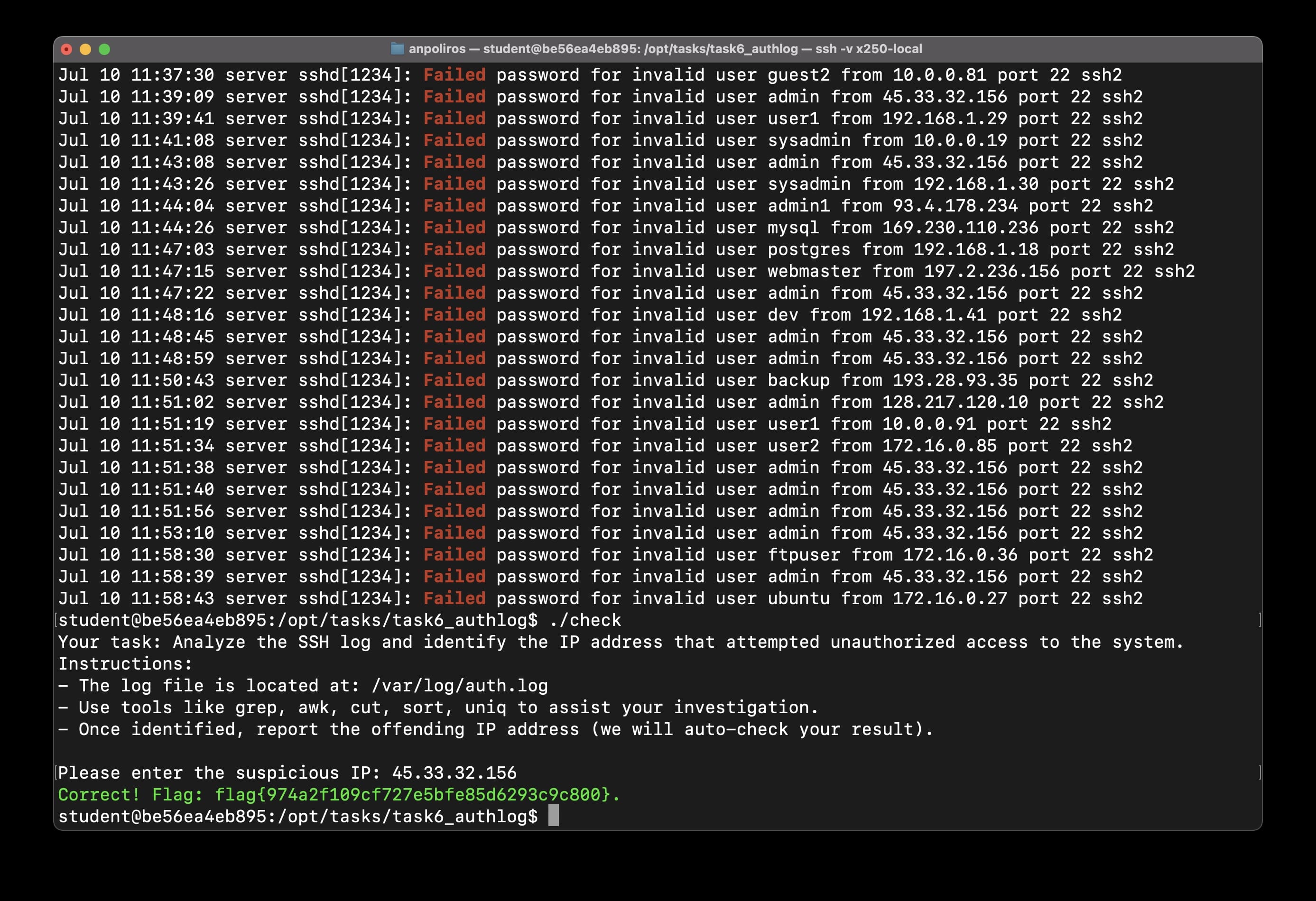The image size is (1316, 901).
Task: Click the username guest2 in first line
Action: click(798, 75)
